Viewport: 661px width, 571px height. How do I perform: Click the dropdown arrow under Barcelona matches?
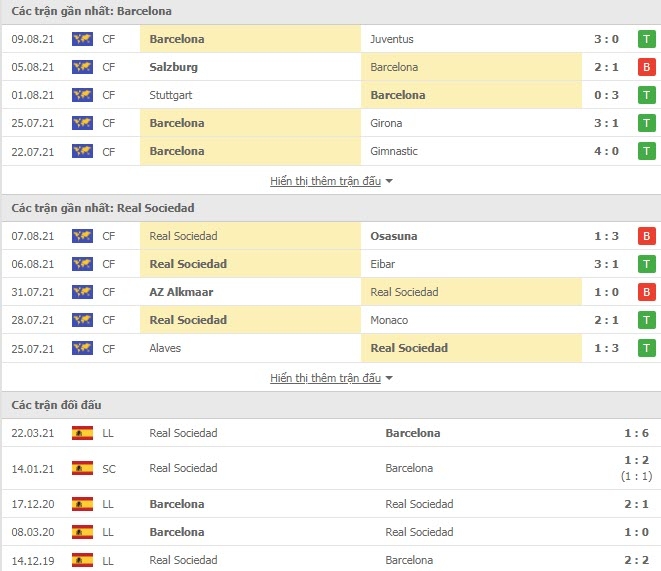point(389,181)
